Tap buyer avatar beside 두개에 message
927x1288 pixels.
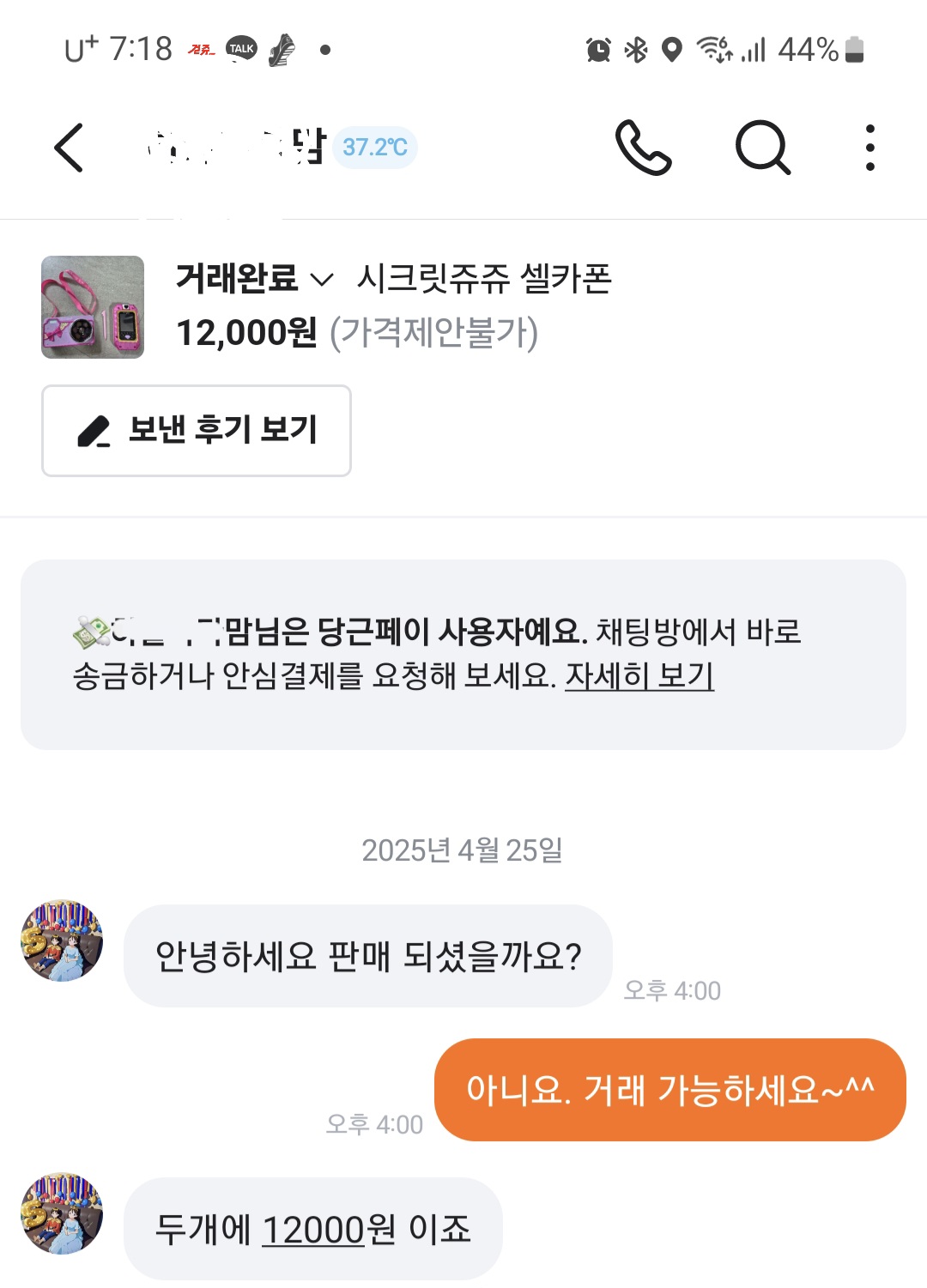coord(62,1213)
